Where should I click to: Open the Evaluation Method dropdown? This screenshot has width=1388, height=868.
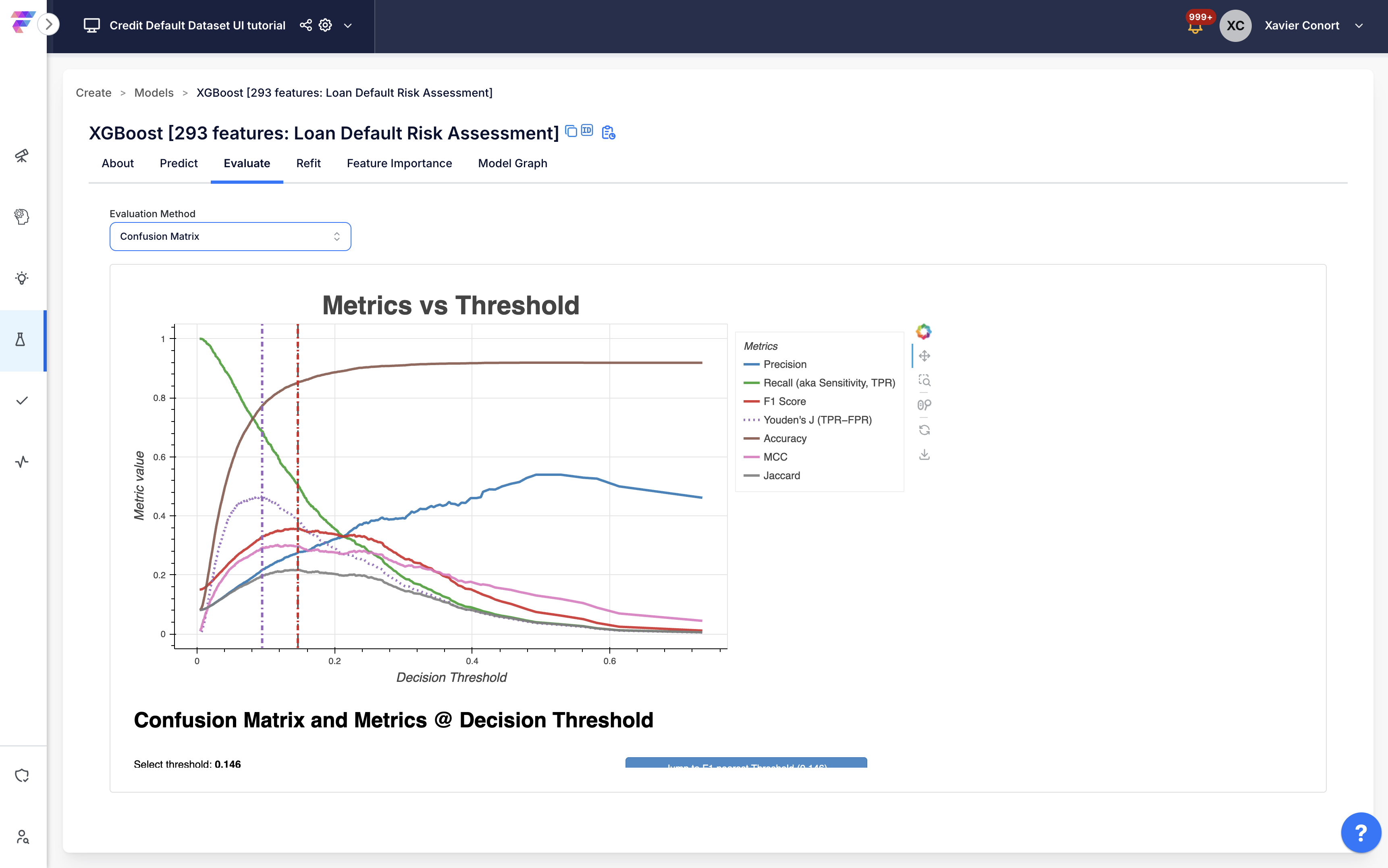tap(230, 237)
